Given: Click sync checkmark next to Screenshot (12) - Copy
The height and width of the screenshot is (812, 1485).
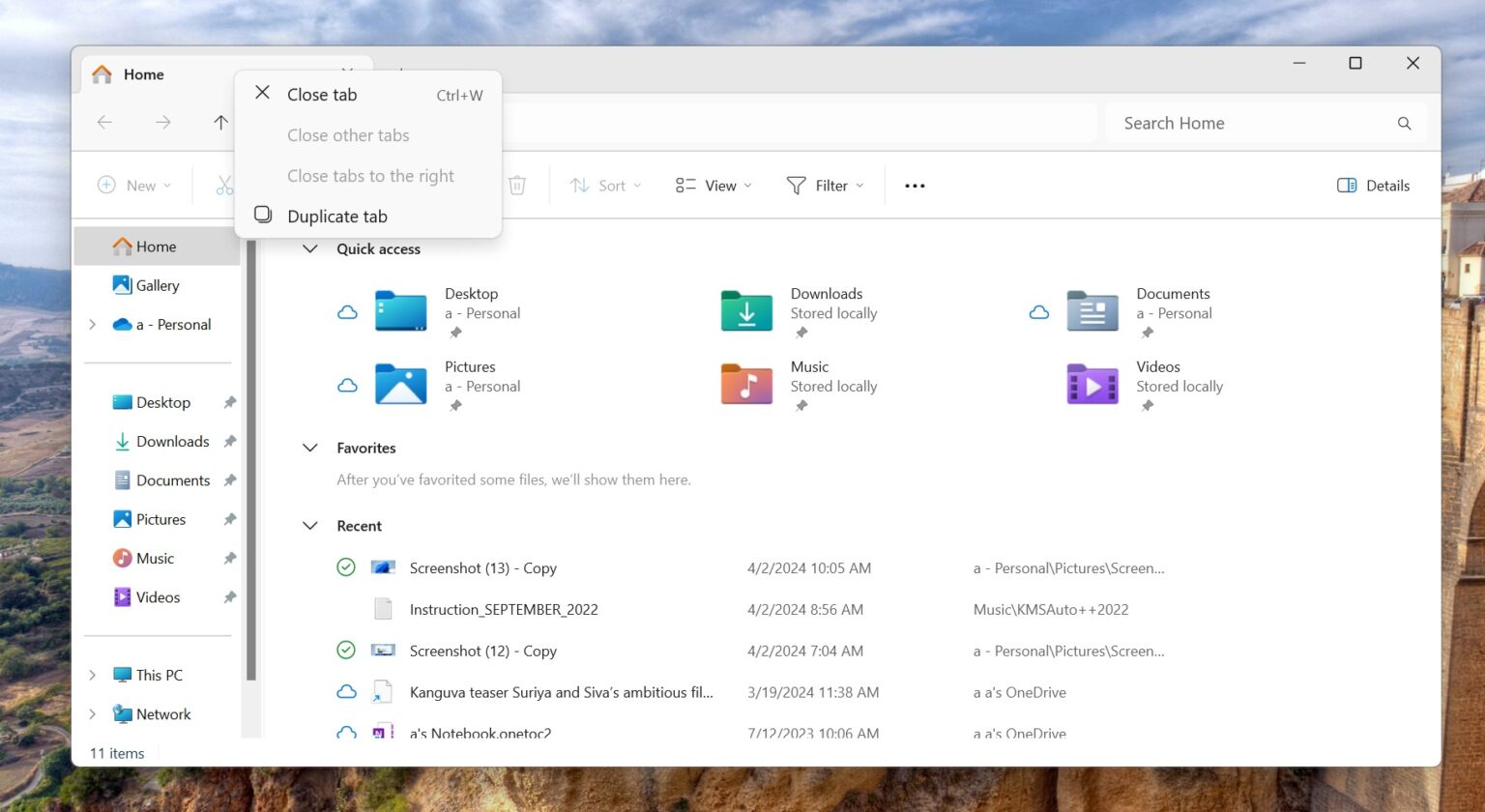Looking at the screenshot, I should (346, 650).
